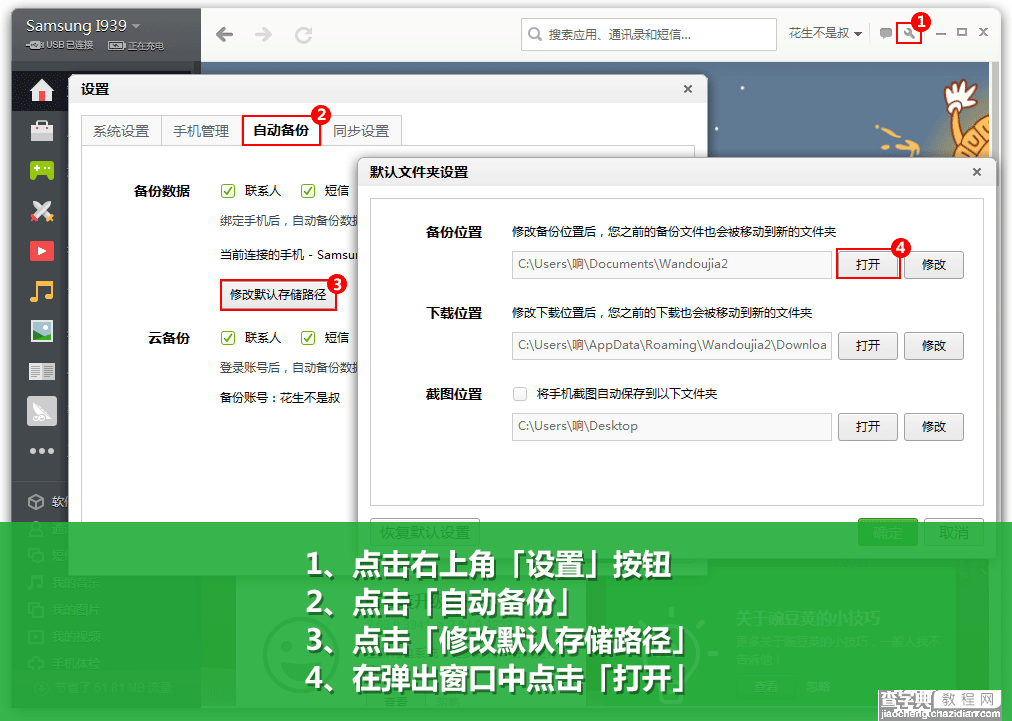This screenshot has height=721, width=1012.
Task: Enable 将手机截图自动保存到以下文件夹 checkbox
Action: point(520,394)
